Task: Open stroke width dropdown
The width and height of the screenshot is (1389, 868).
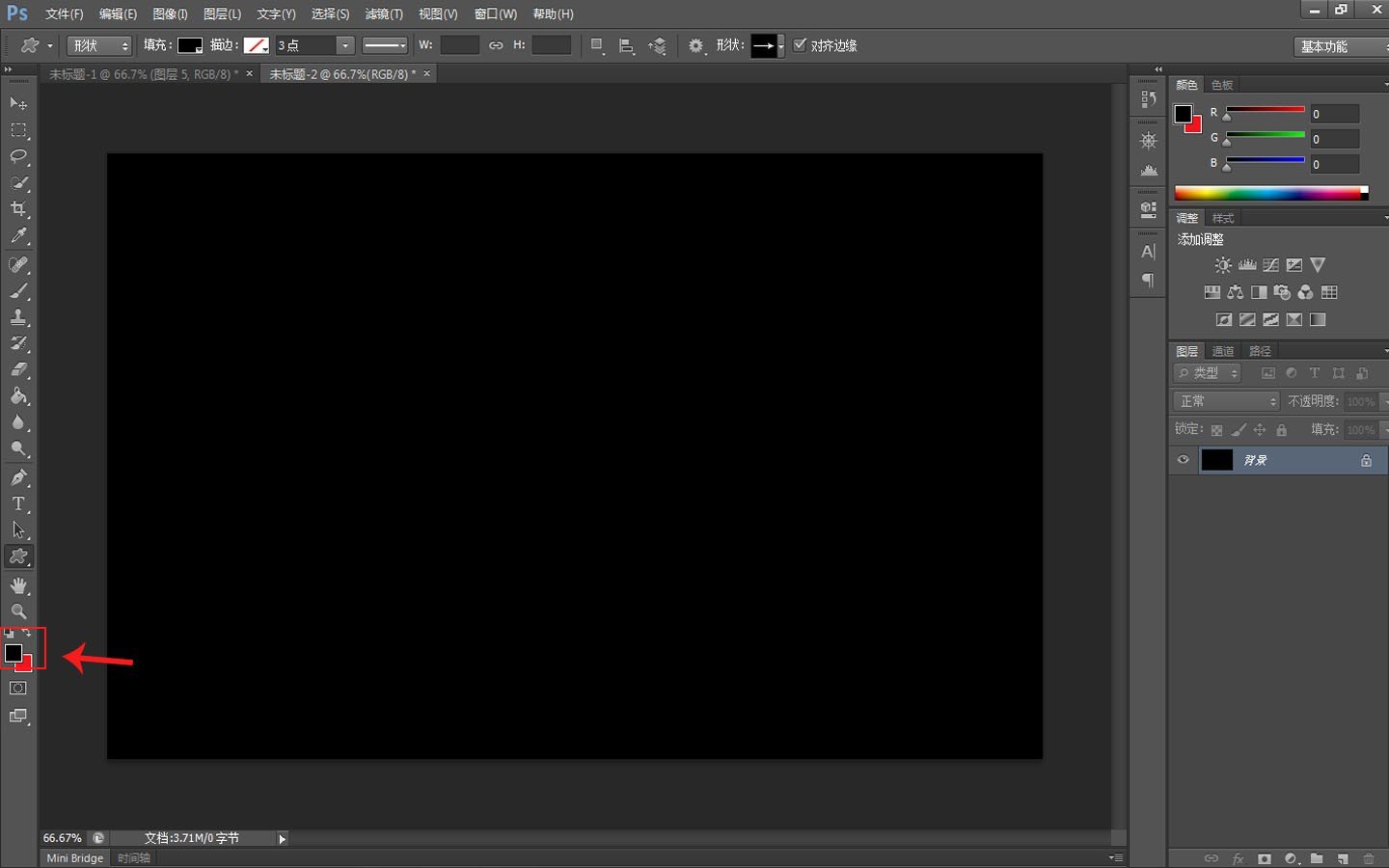Action: point(344,45)
